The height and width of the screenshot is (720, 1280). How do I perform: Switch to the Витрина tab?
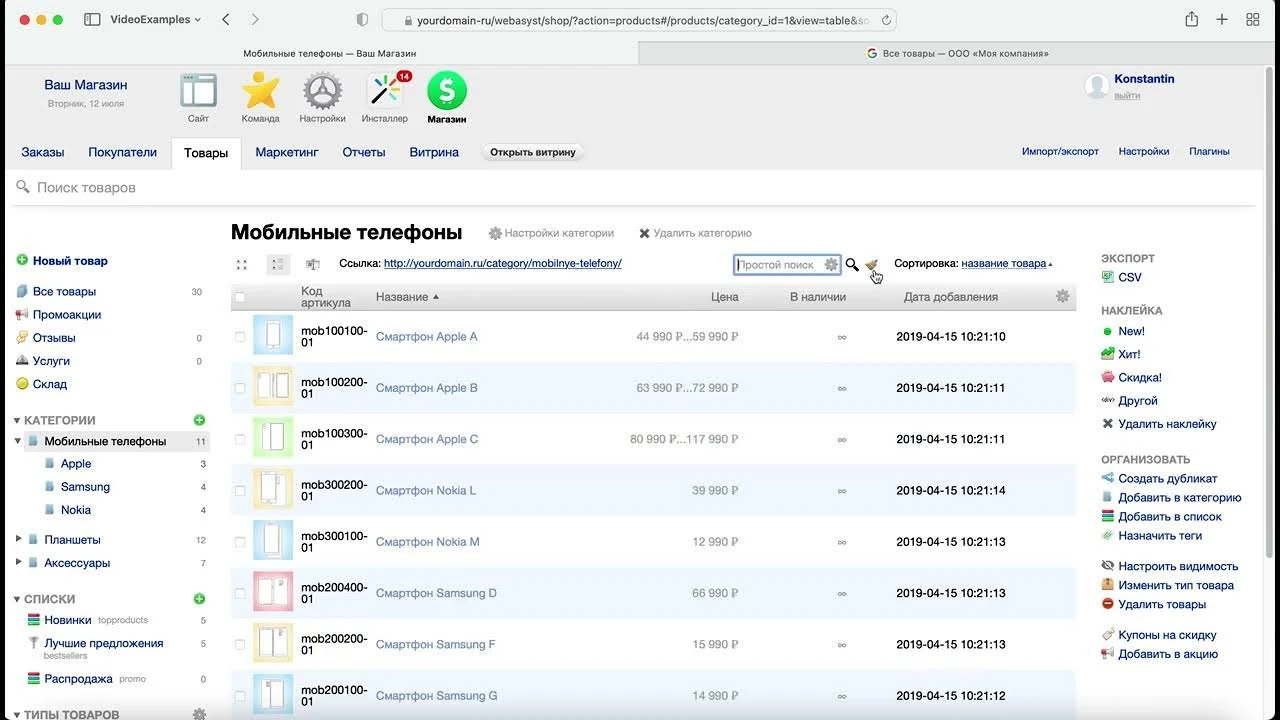point(434,152)
